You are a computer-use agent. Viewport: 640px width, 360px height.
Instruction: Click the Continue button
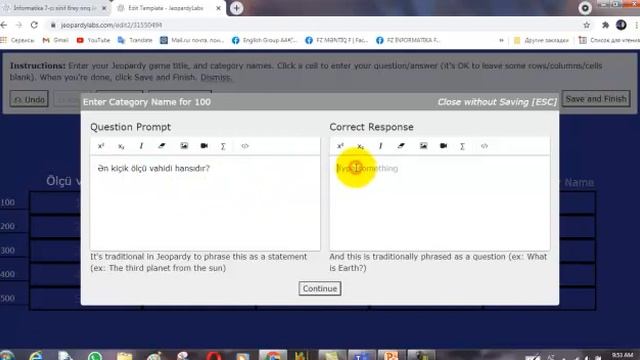[x=320, y=289]
